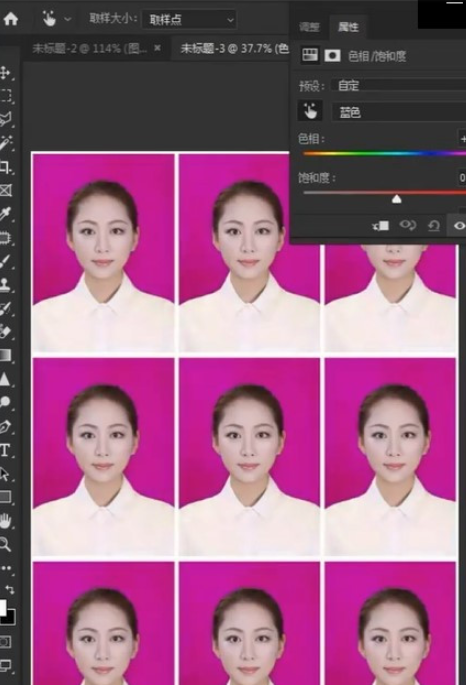
Task: Reset adjustment to defaults
Action: (x=433, y=225)
